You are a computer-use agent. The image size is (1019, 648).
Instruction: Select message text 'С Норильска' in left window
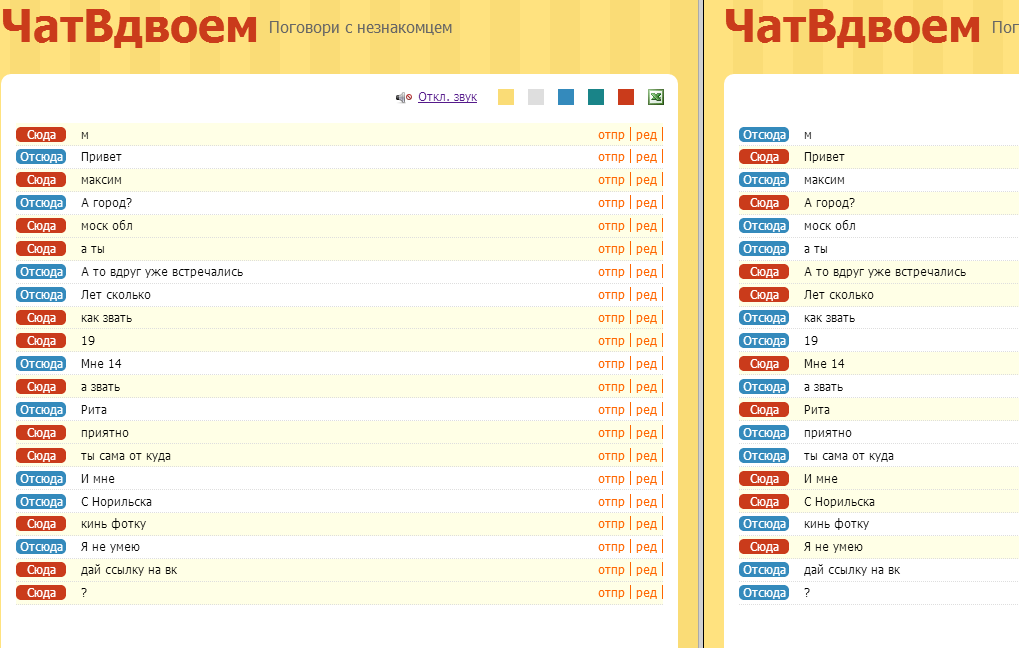click(116, 502)
